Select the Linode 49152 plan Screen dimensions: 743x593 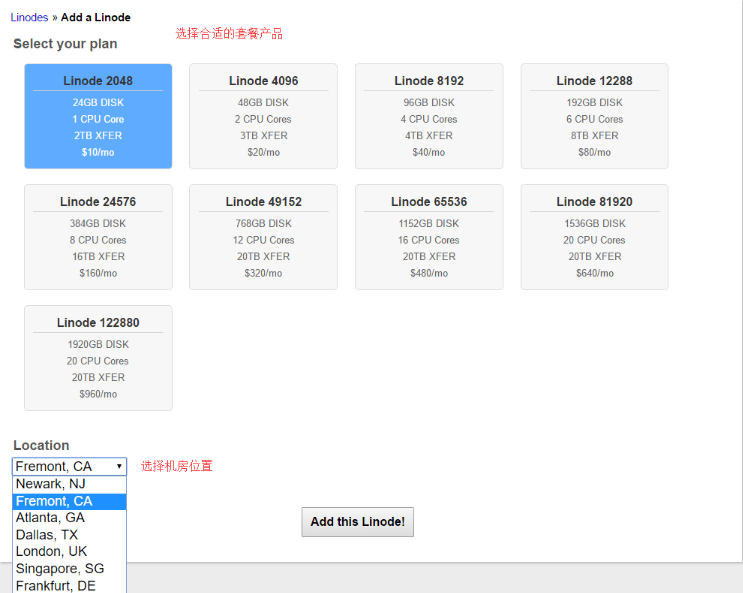(263, 236)
